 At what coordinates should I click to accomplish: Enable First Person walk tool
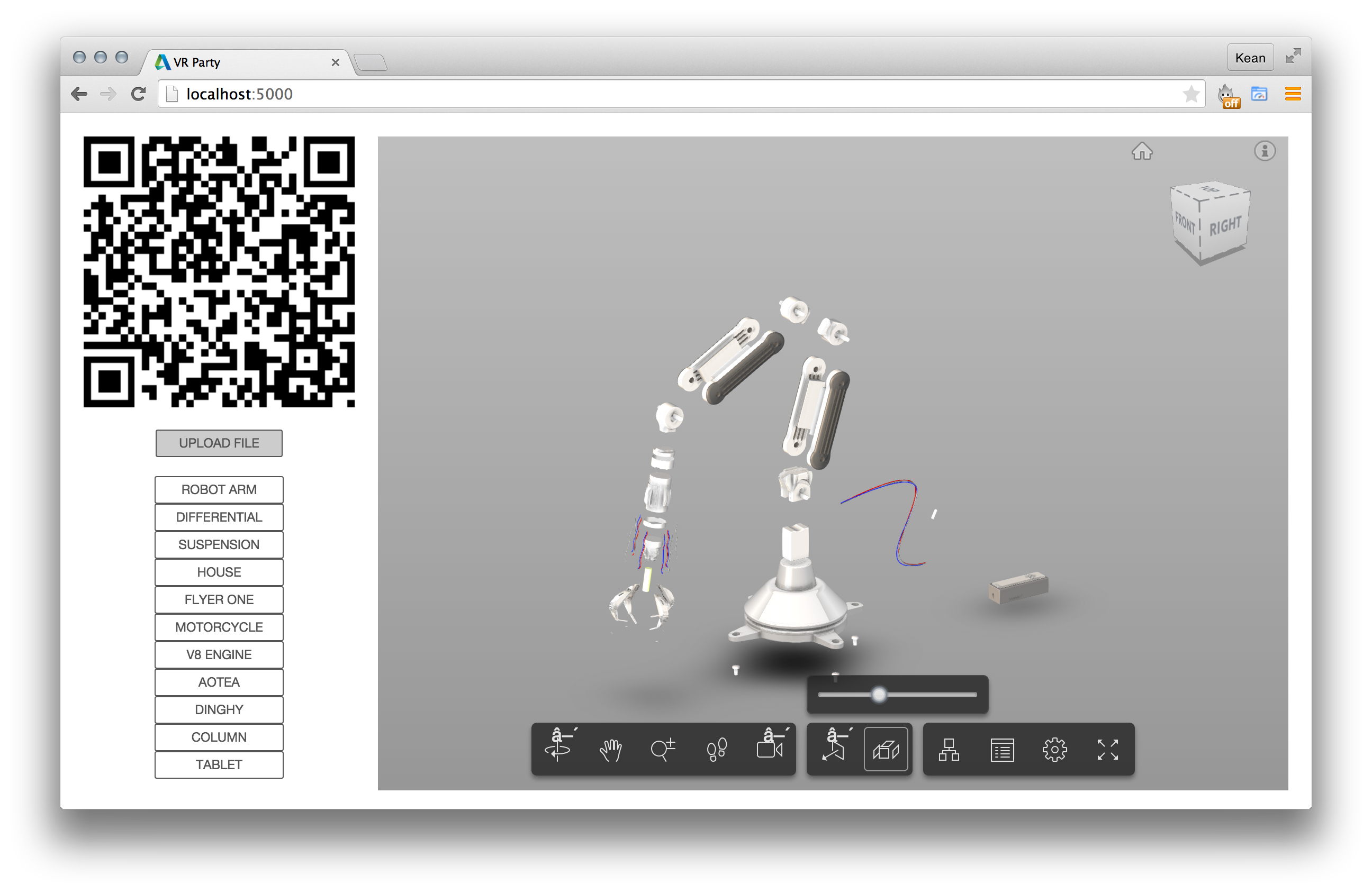click(x=716, y=749)
